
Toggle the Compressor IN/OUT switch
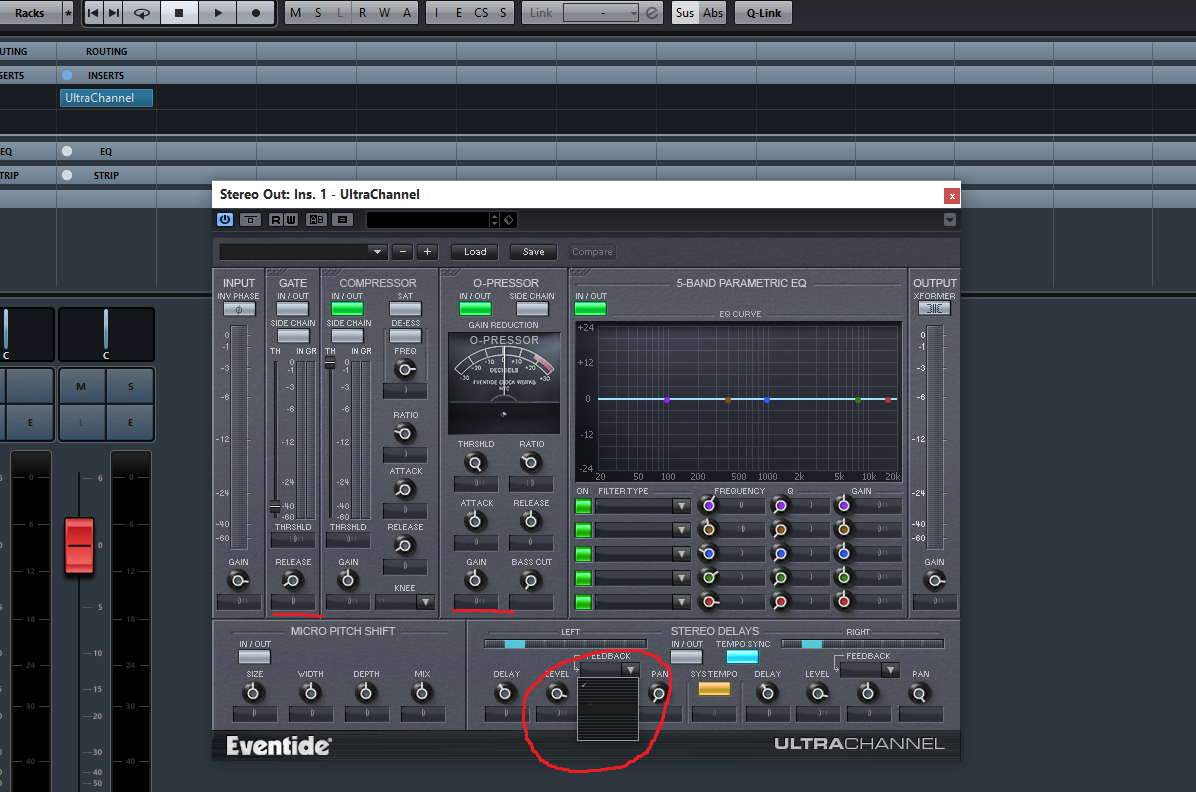click(x=347, y=309)
